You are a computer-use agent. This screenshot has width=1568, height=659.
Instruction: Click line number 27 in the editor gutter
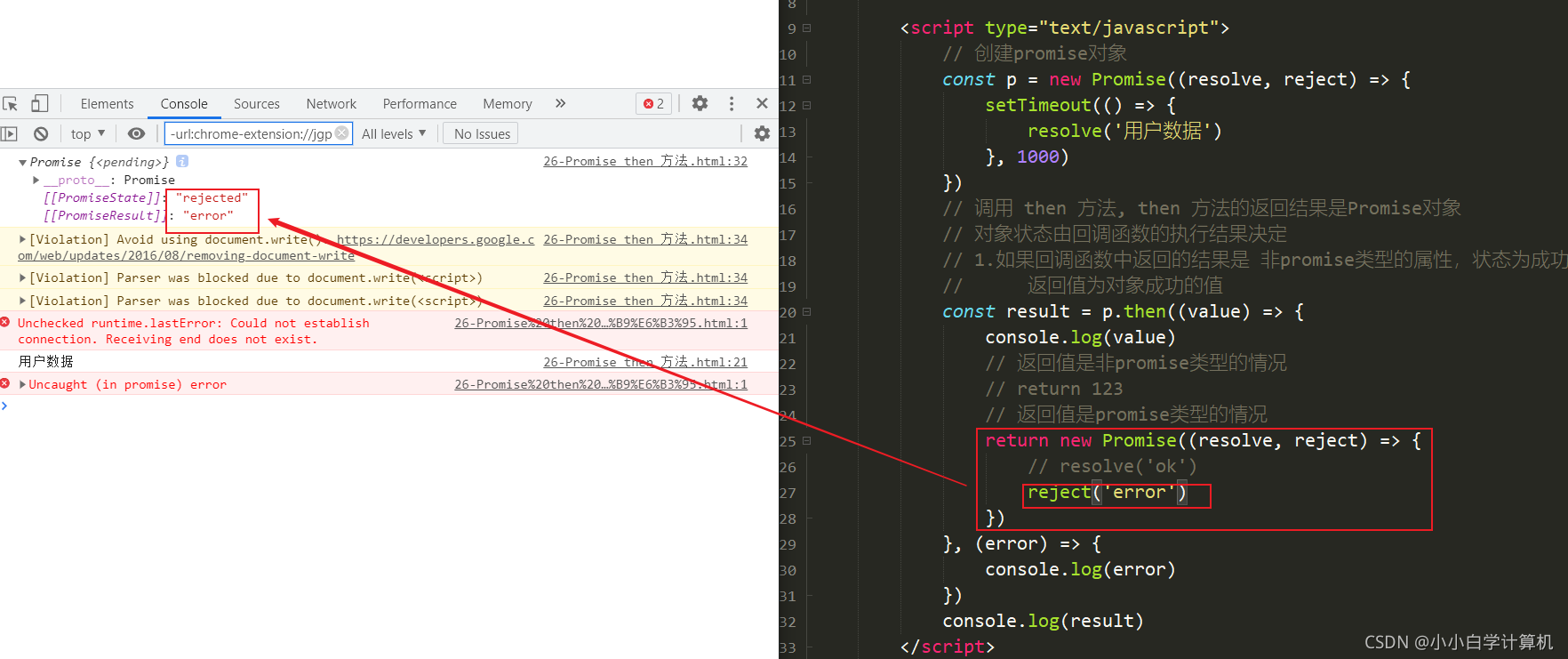[x=788, y=493]
